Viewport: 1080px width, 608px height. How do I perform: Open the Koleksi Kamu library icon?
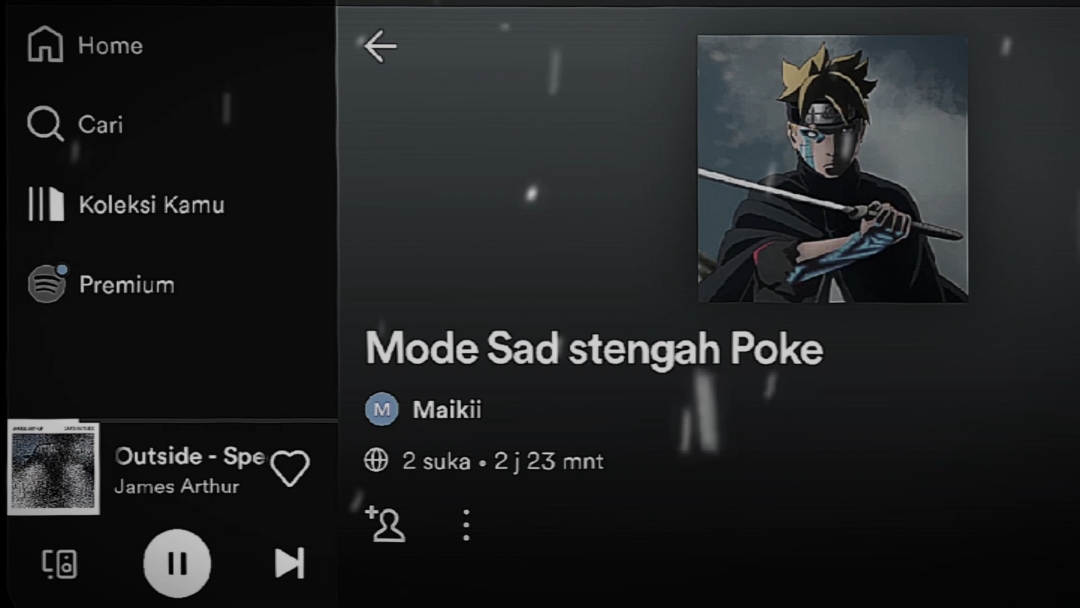click(x=46, y=205)
